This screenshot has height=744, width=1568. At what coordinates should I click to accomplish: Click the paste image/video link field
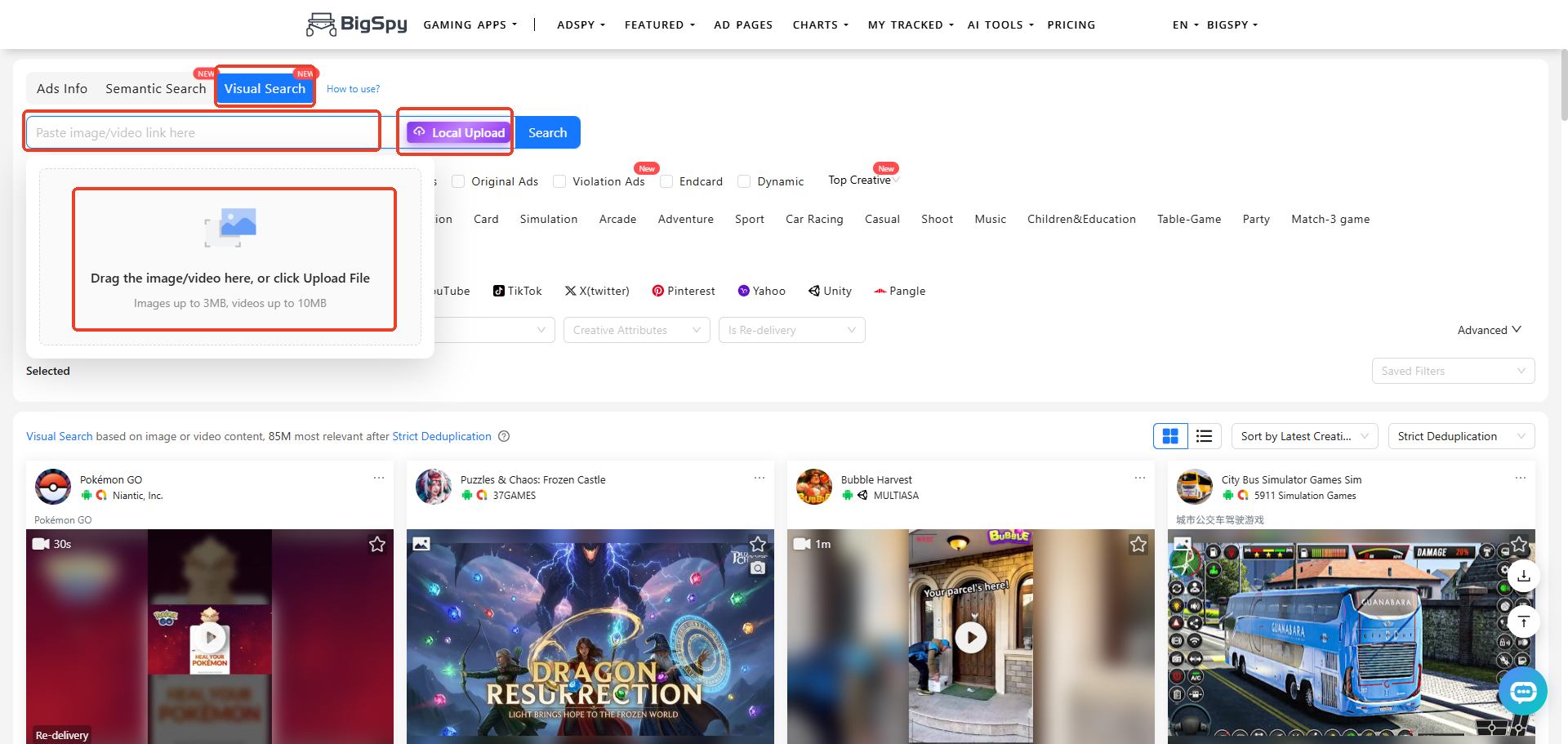click(201, 131)
